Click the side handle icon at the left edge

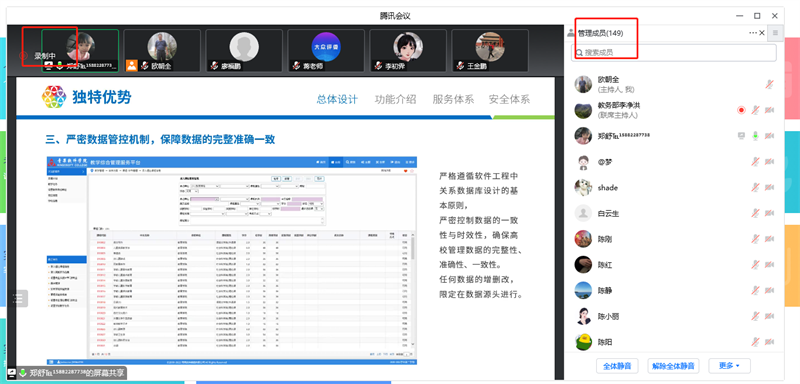coord(18,298)
